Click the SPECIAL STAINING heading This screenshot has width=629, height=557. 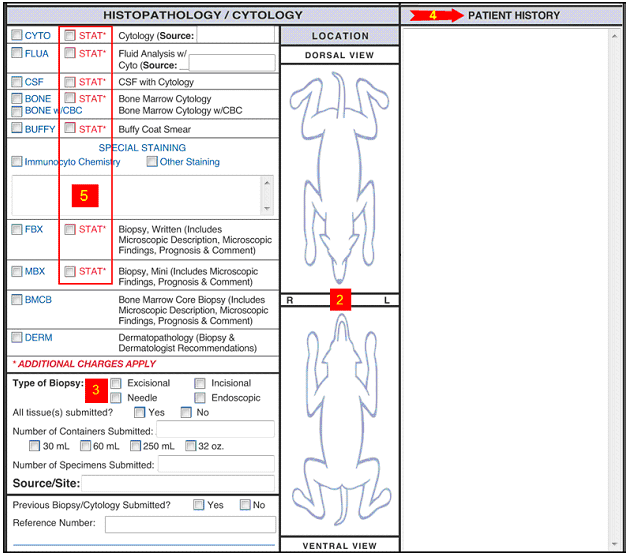tap(142, 148)
